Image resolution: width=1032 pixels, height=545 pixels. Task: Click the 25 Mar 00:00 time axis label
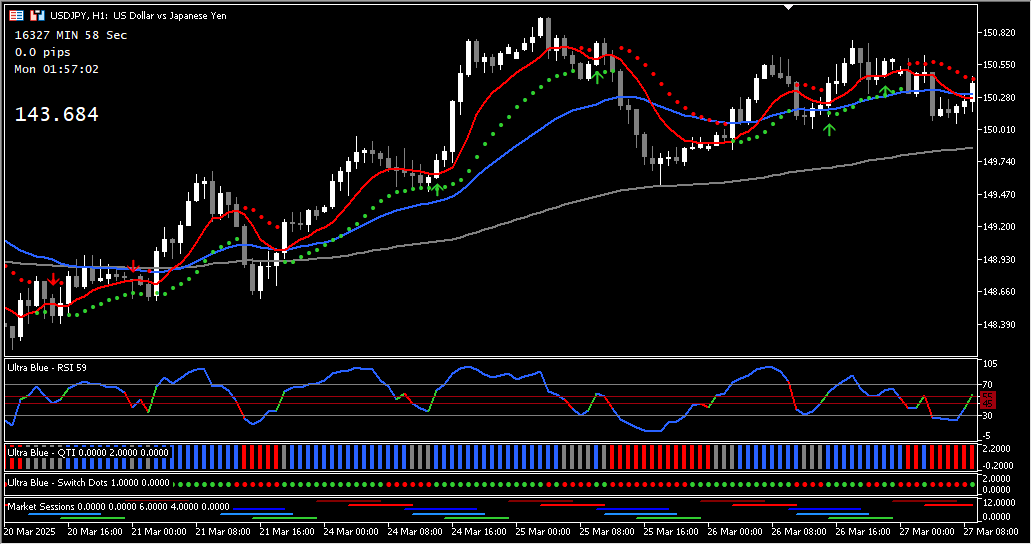[543, 531]
